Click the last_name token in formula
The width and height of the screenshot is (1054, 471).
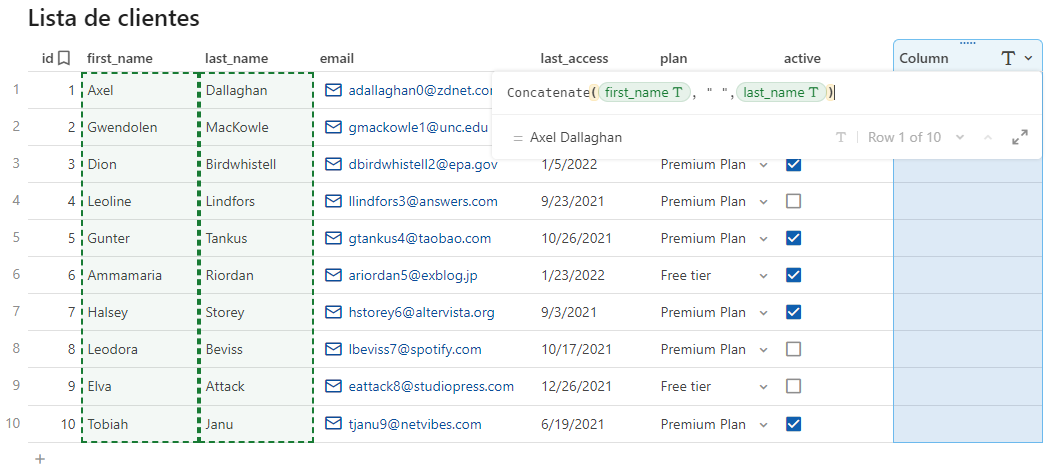click(781, 92)
